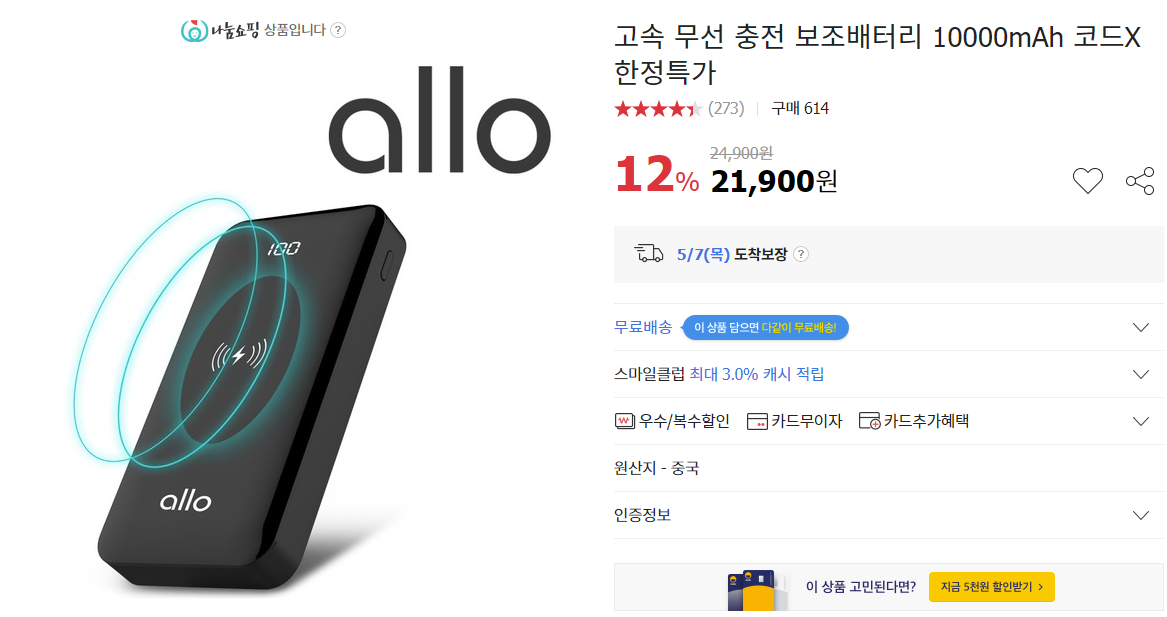
Task: Click the 우수/복수할인 icon
Action: tap(624, 421)
